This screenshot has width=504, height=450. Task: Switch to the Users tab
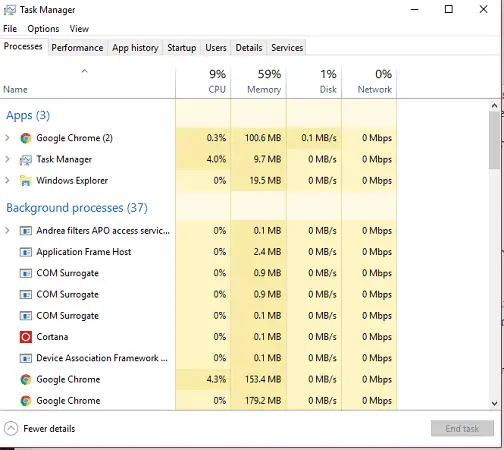click(x=216, y=48)
